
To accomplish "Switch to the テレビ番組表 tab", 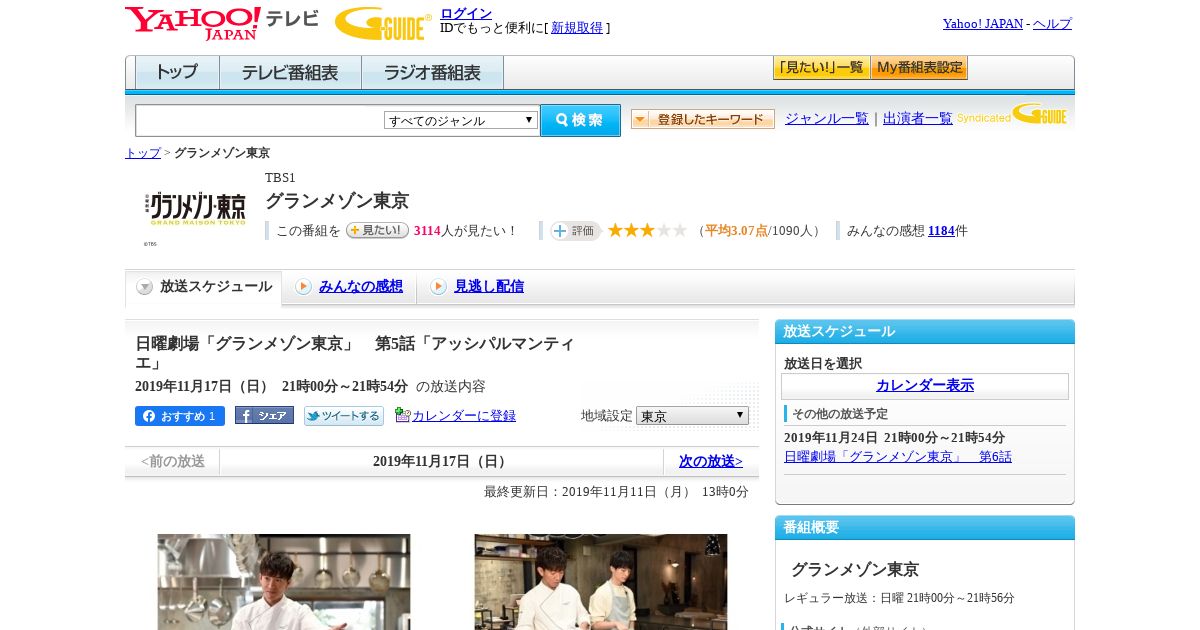I will pos(290,73).
